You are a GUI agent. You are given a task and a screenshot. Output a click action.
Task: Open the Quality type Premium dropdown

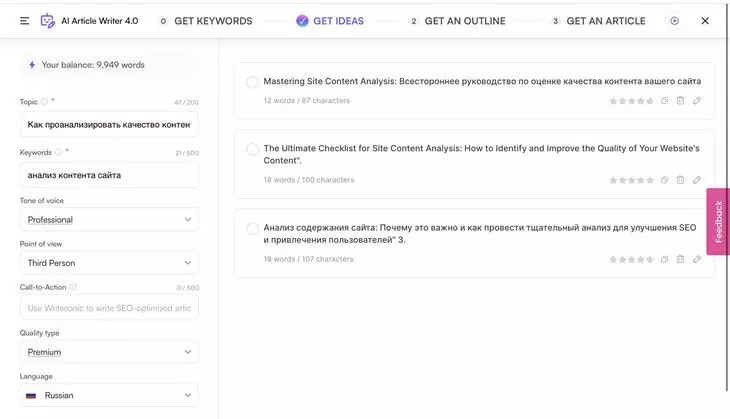(109, 352)
